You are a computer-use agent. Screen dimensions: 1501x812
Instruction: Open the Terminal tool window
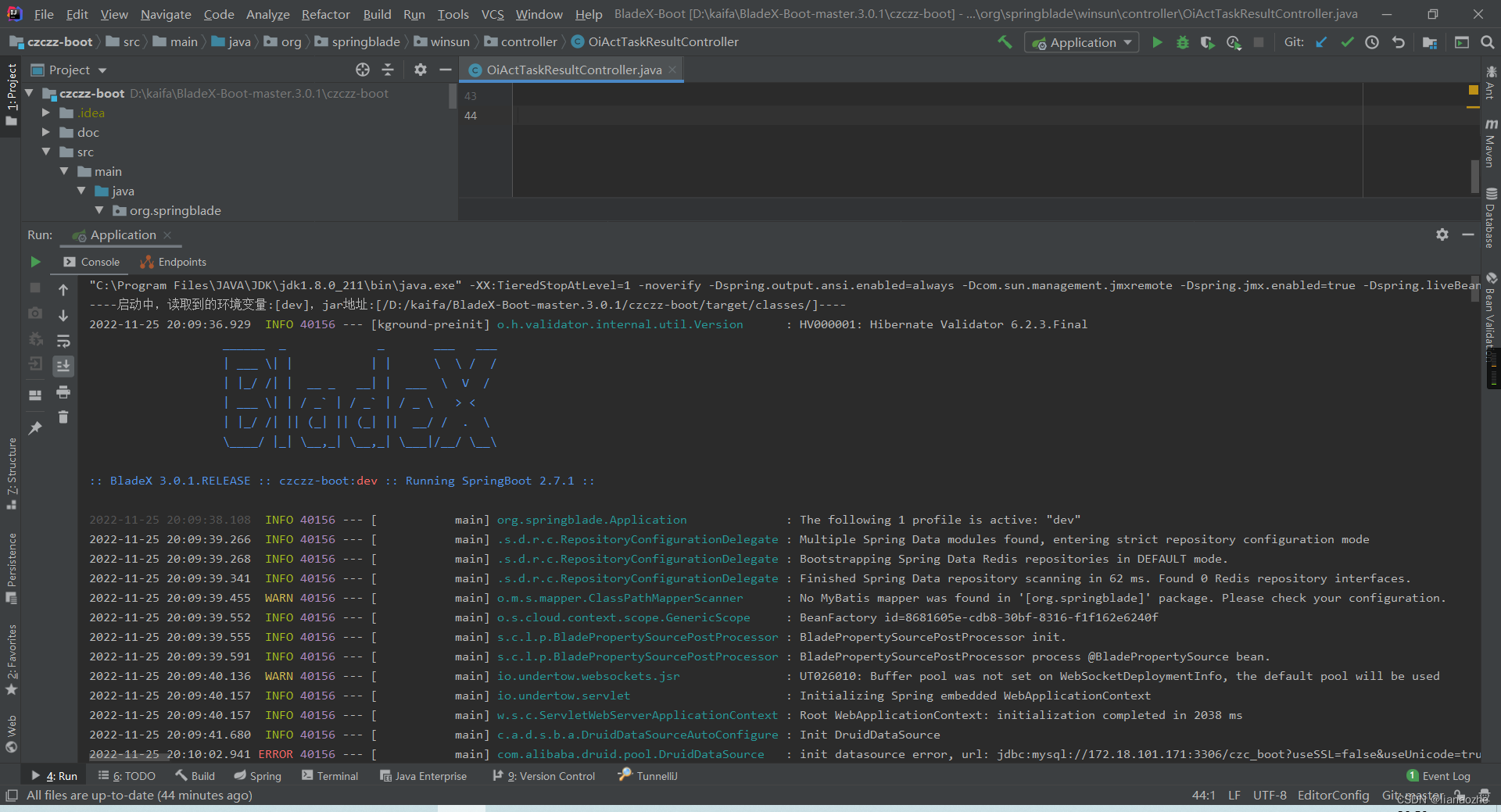coord(330,776)
